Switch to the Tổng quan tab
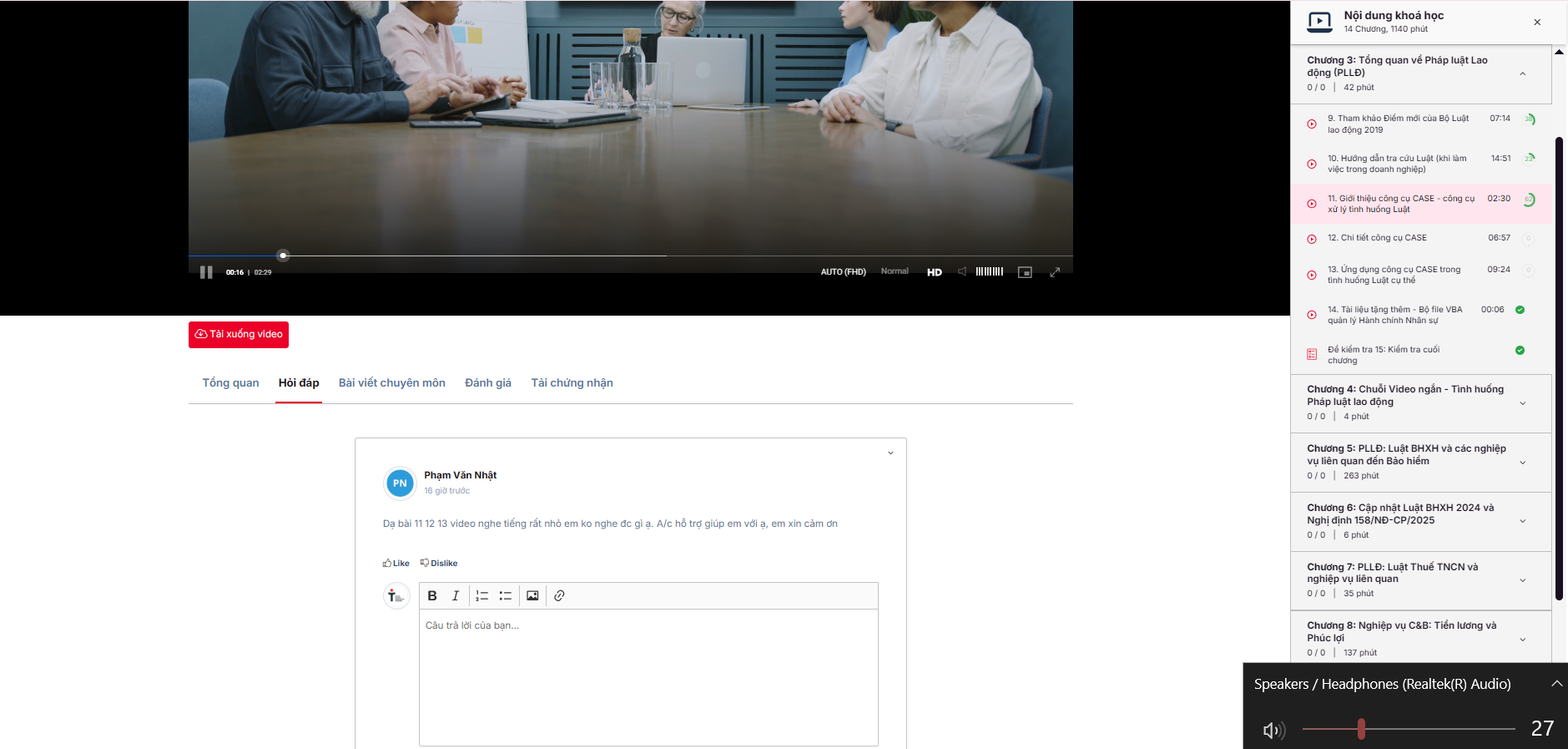 click(x=230, y=383)
